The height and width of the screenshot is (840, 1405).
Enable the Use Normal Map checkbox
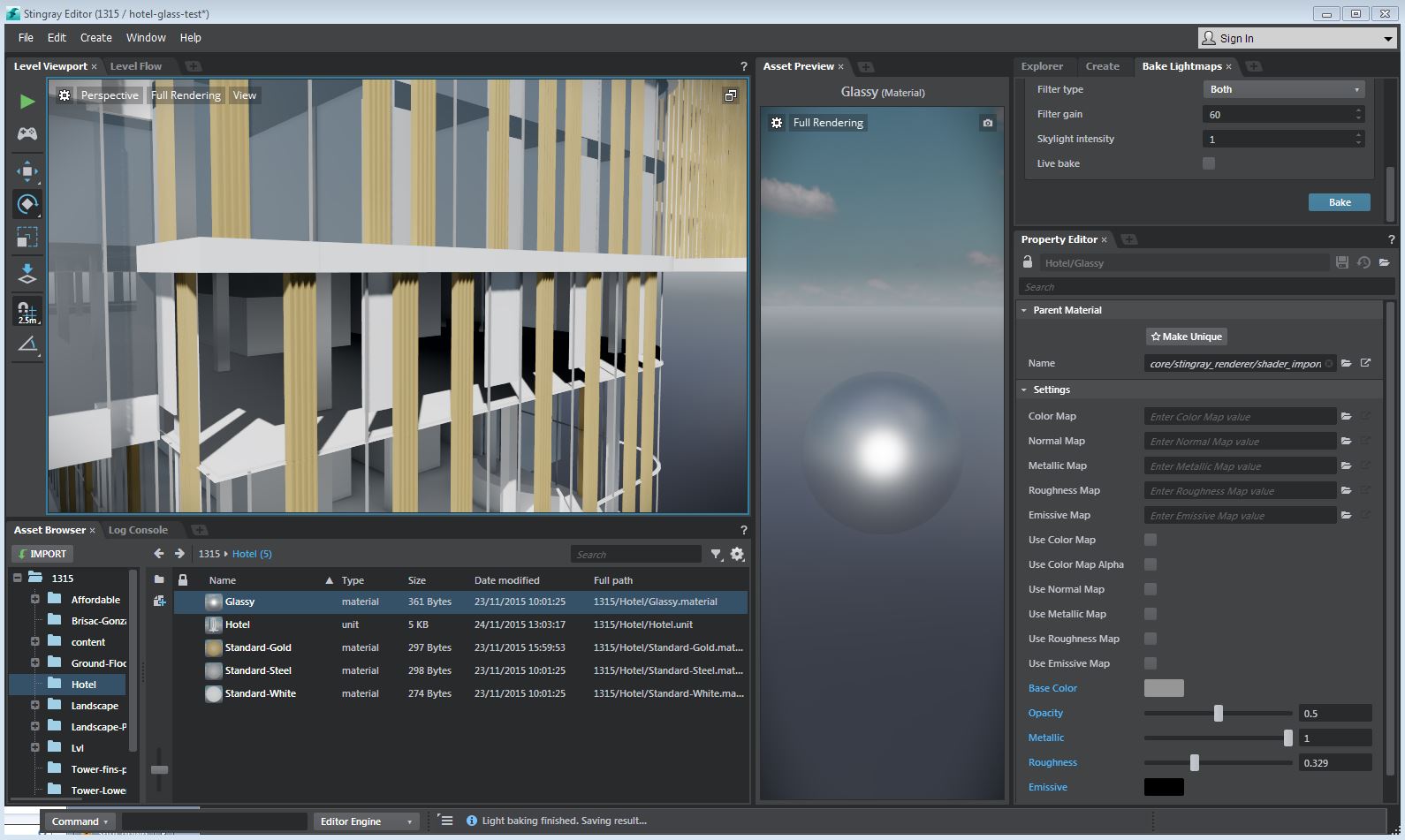click(1151, 589)
